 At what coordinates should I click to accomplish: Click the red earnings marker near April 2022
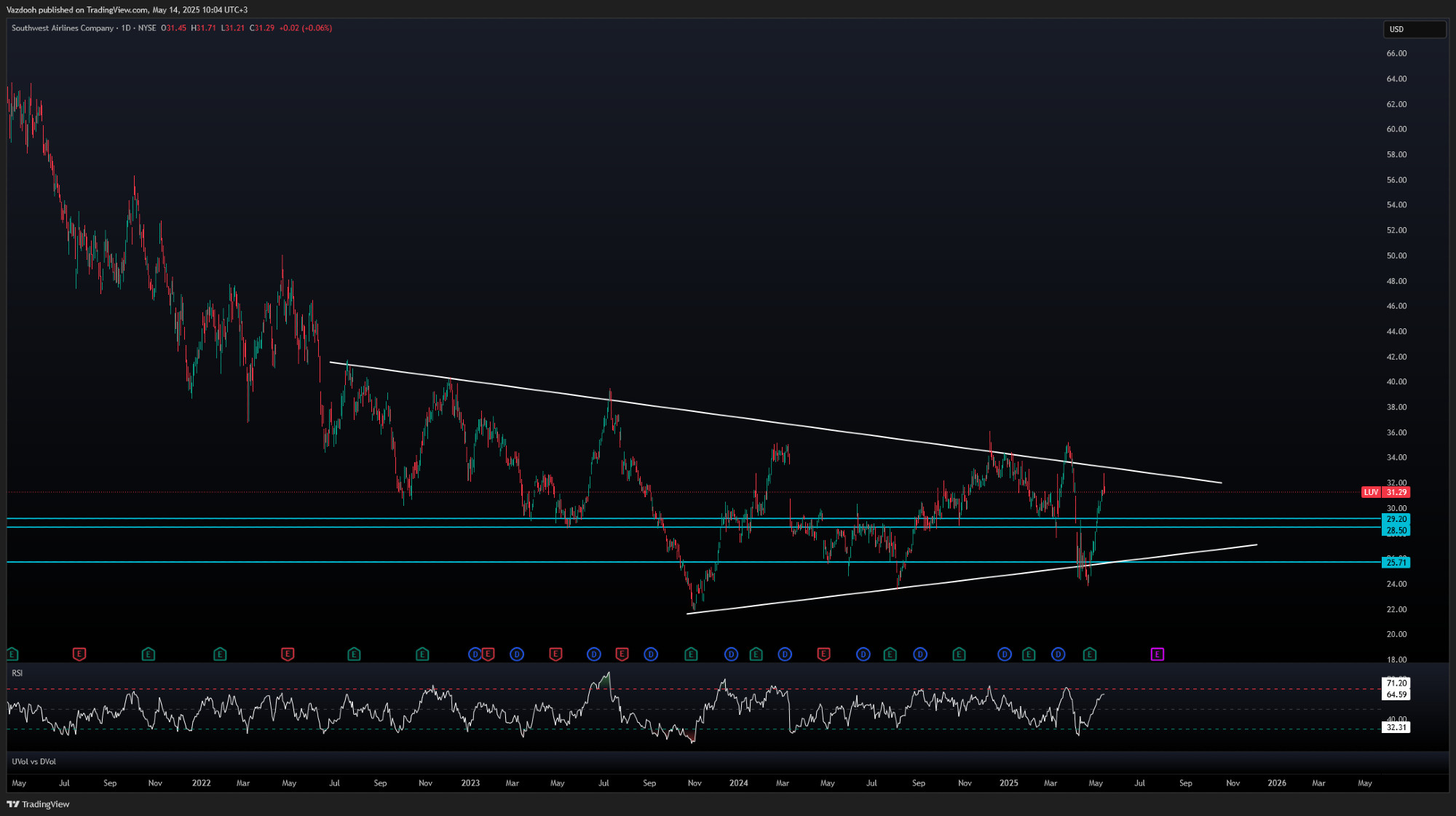click(x=288, y=654)
